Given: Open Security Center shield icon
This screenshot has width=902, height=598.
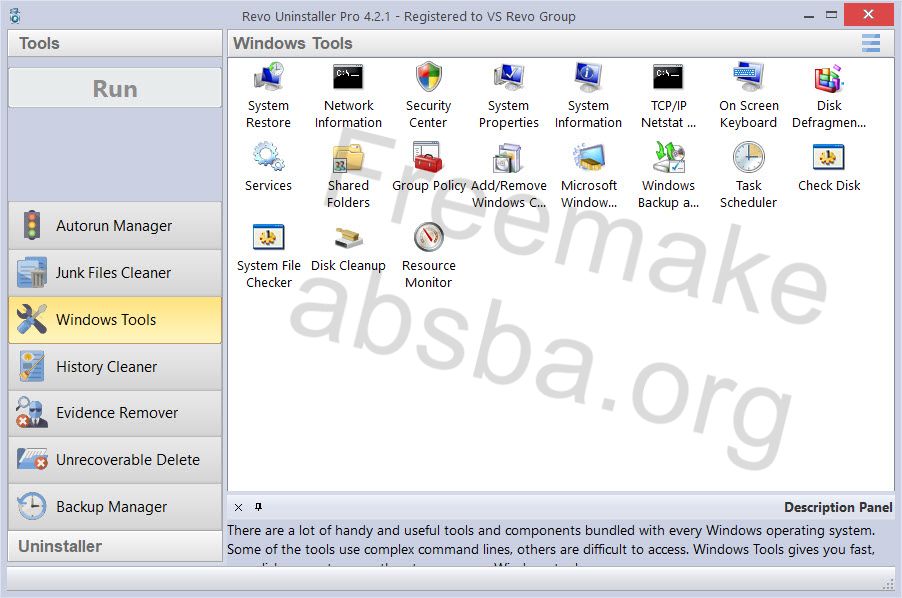Looking at the screenshot, I should (429, 77).
